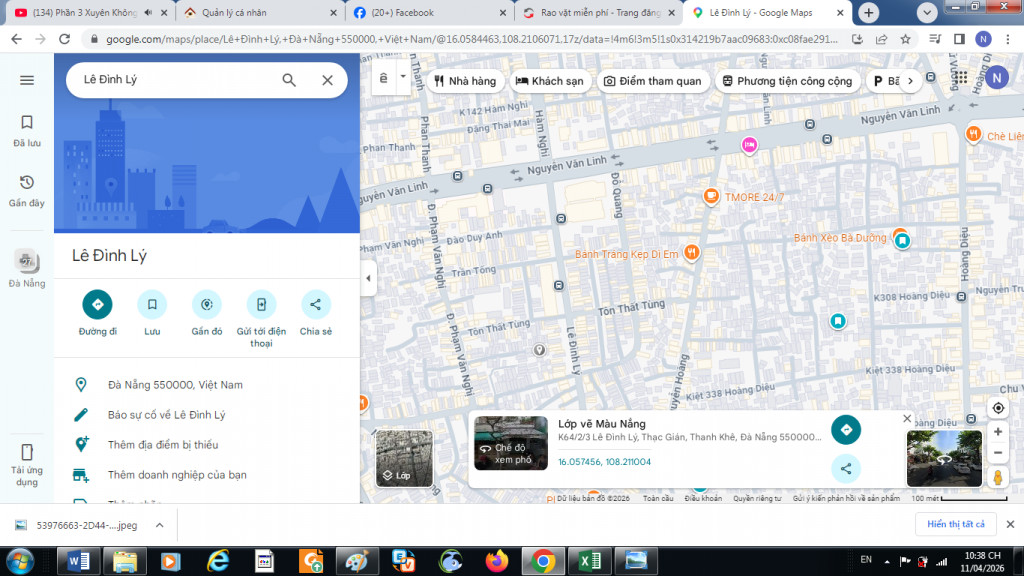
Task: Collapse the side panel with arrow handle
Action: tap(368, 278)
